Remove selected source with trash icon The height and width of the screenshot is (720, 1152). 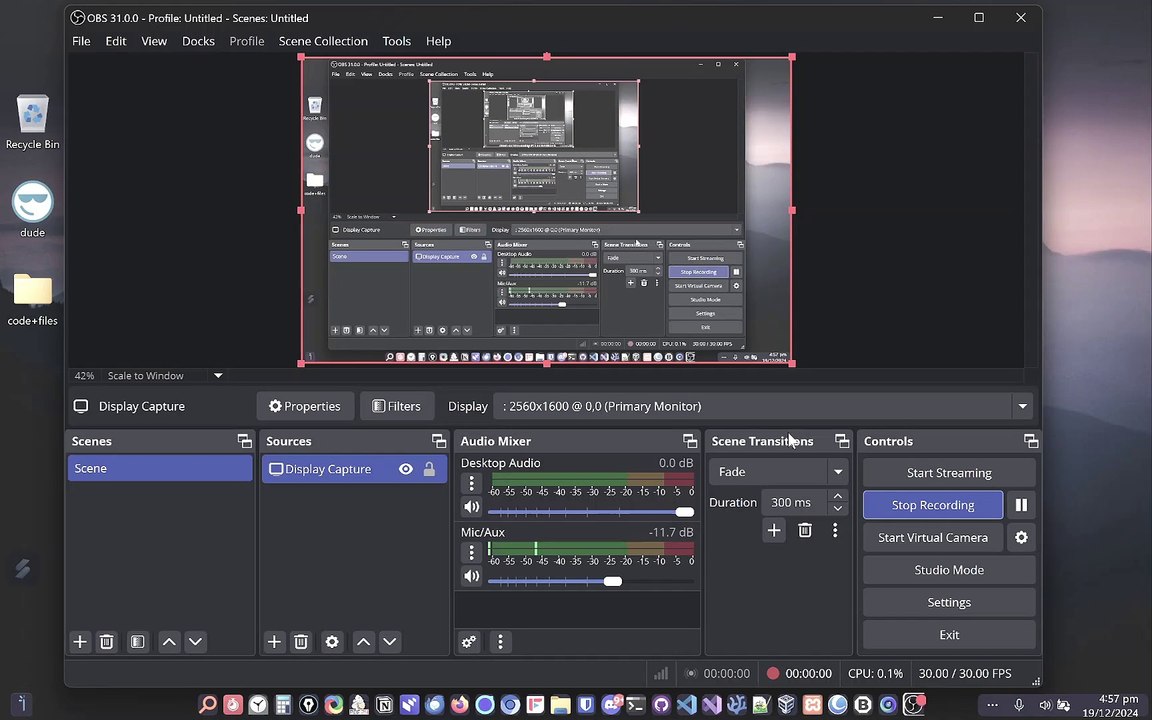pos(300,641)
